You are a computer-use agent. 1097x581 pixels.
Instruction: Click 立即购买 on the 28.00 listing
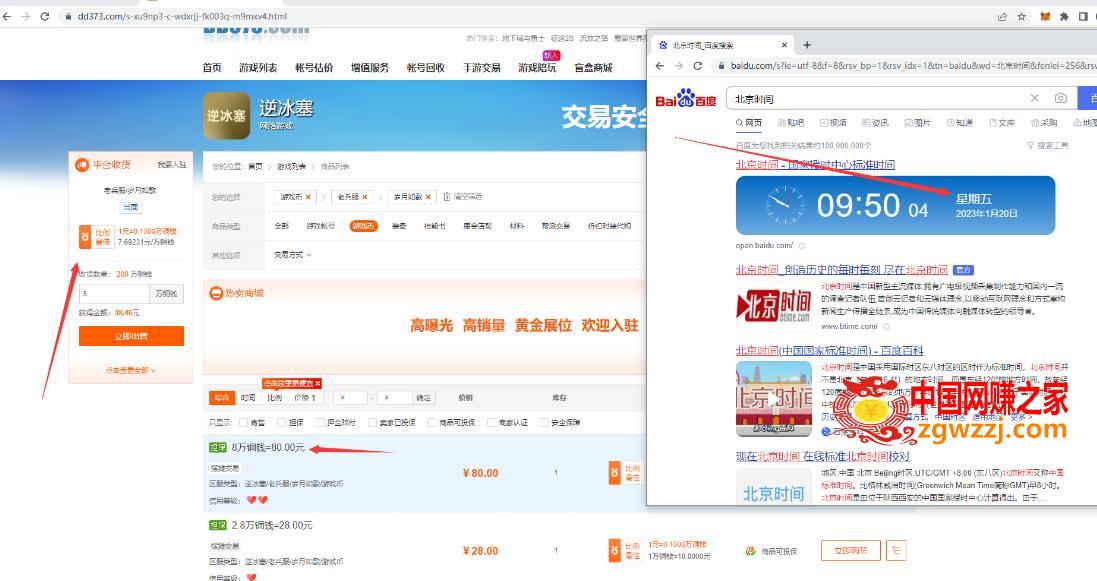(851, 550)
